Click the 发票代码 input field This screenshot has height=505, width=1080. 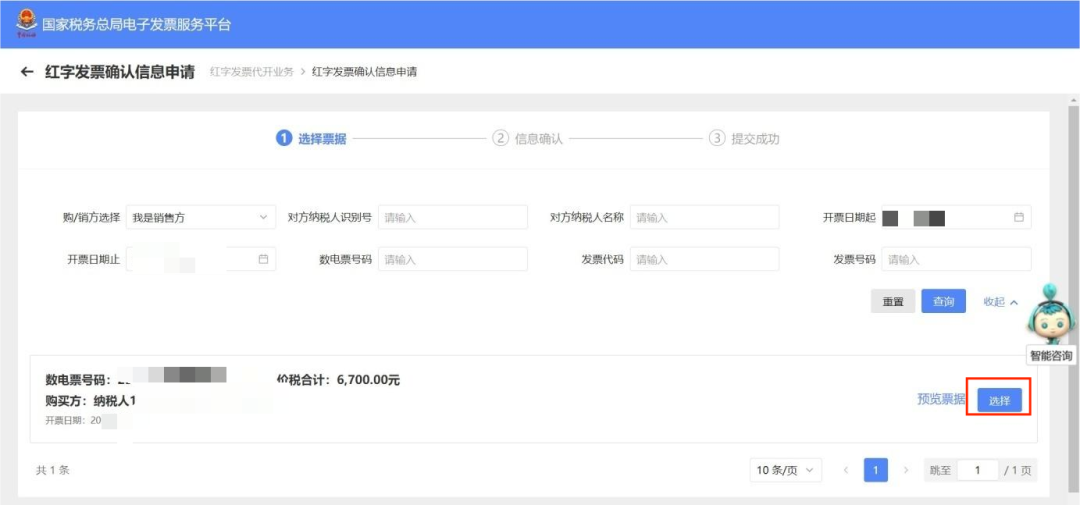point(705,259)
